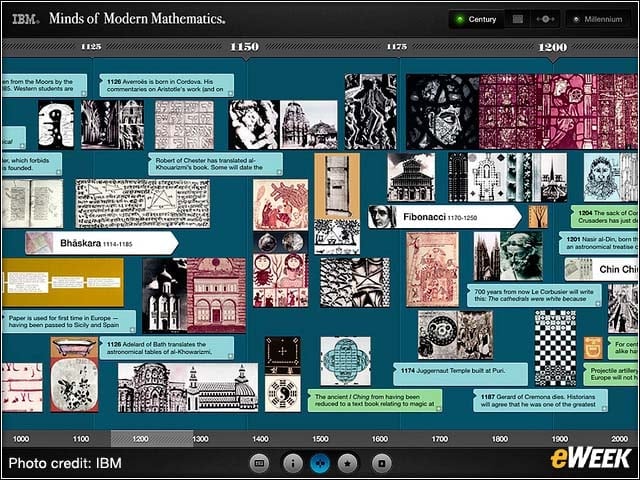This screenshot has width=640, height=480.
Task: Select century 1400 on bottom scale
Action: 260,439
